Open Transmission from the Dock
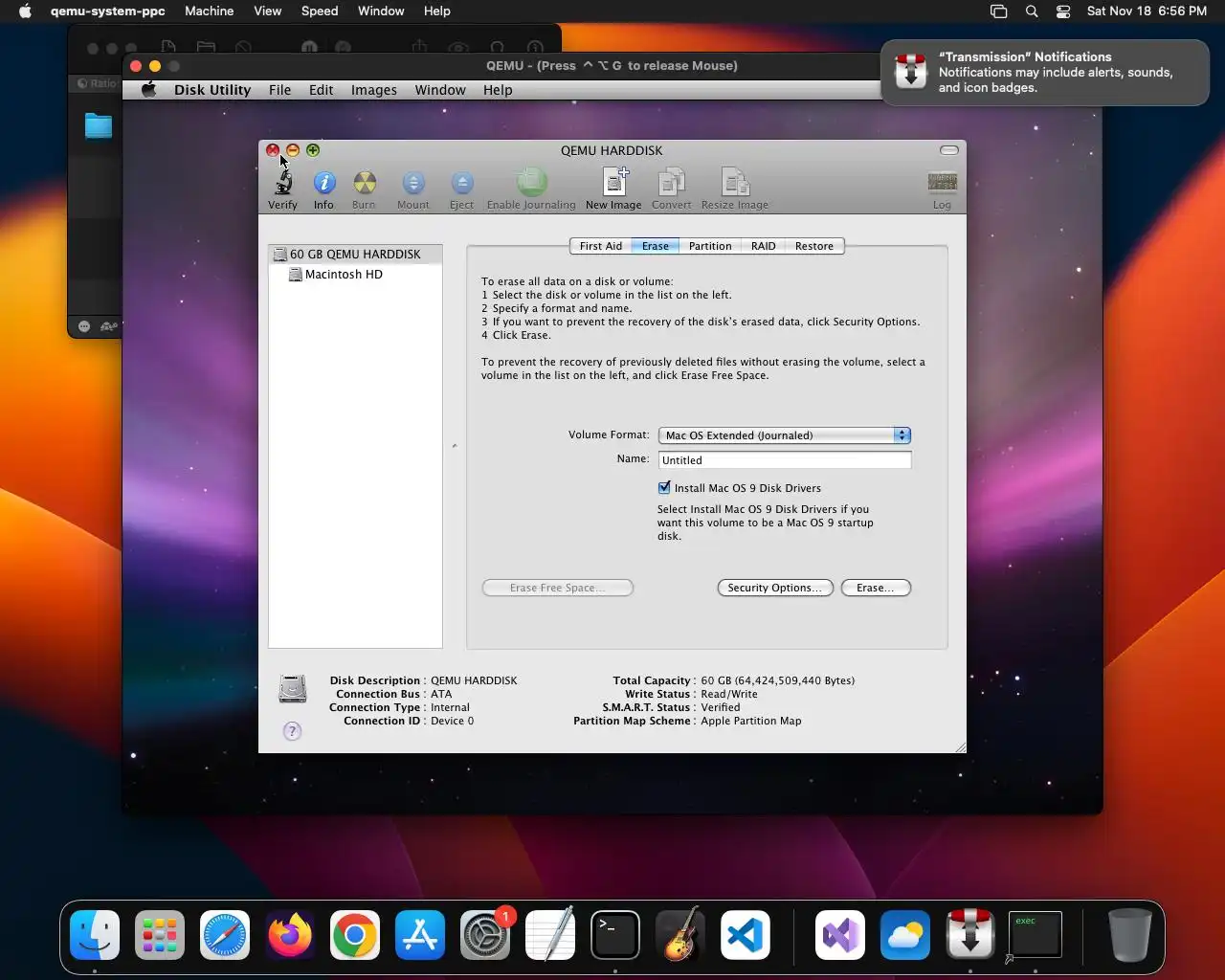Screen dimensions: 1225x980 (970, 934)
